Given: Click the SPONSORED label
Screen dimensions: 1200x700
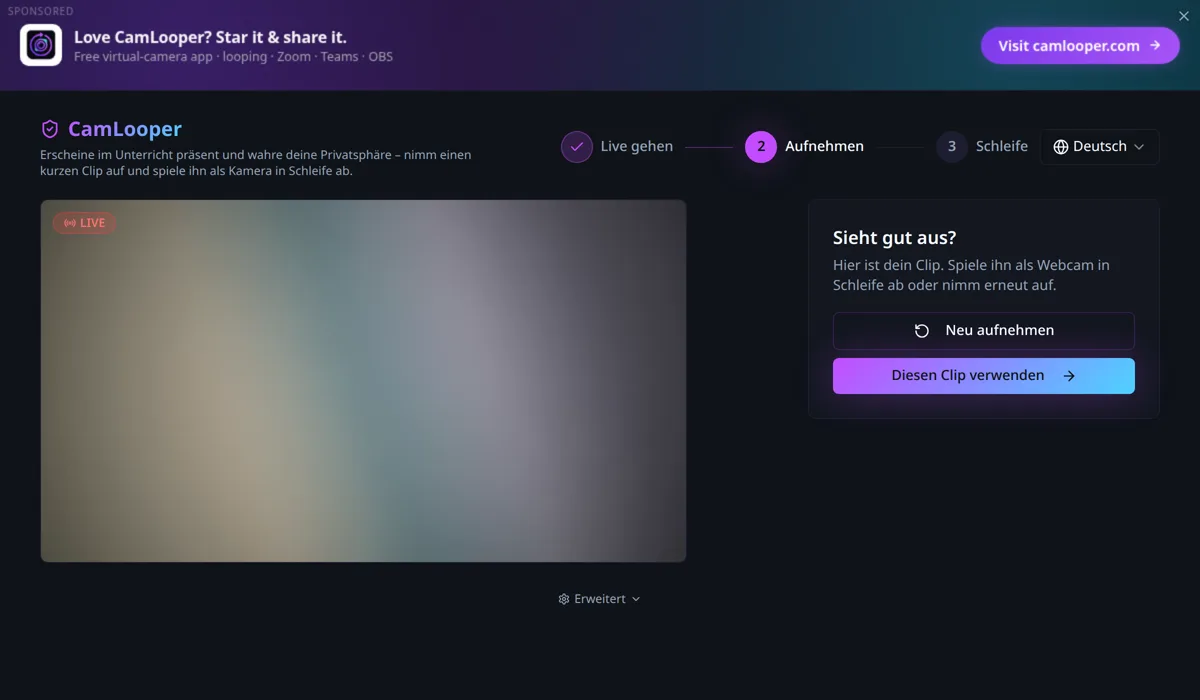Looking at the screenshot, I should pyautogui.click(x=40, y=11).
